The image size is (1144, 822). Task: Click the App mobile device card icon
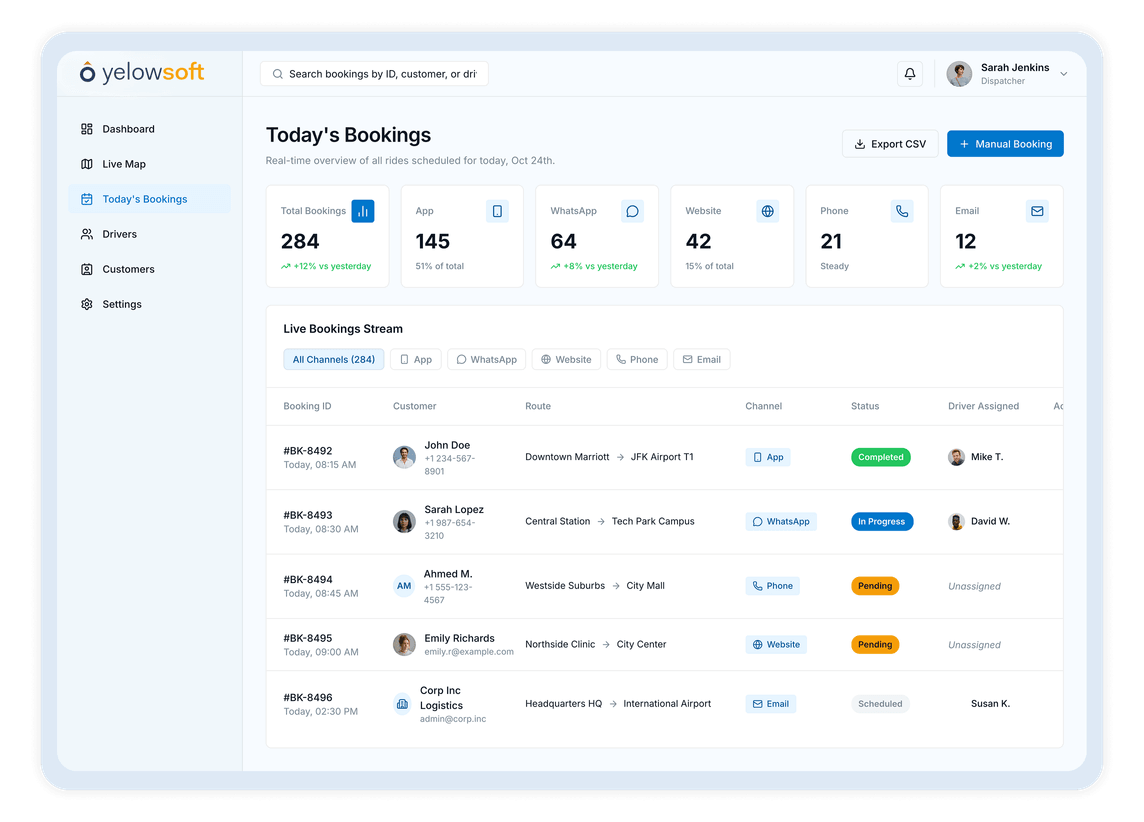click(x=497, y=211)
